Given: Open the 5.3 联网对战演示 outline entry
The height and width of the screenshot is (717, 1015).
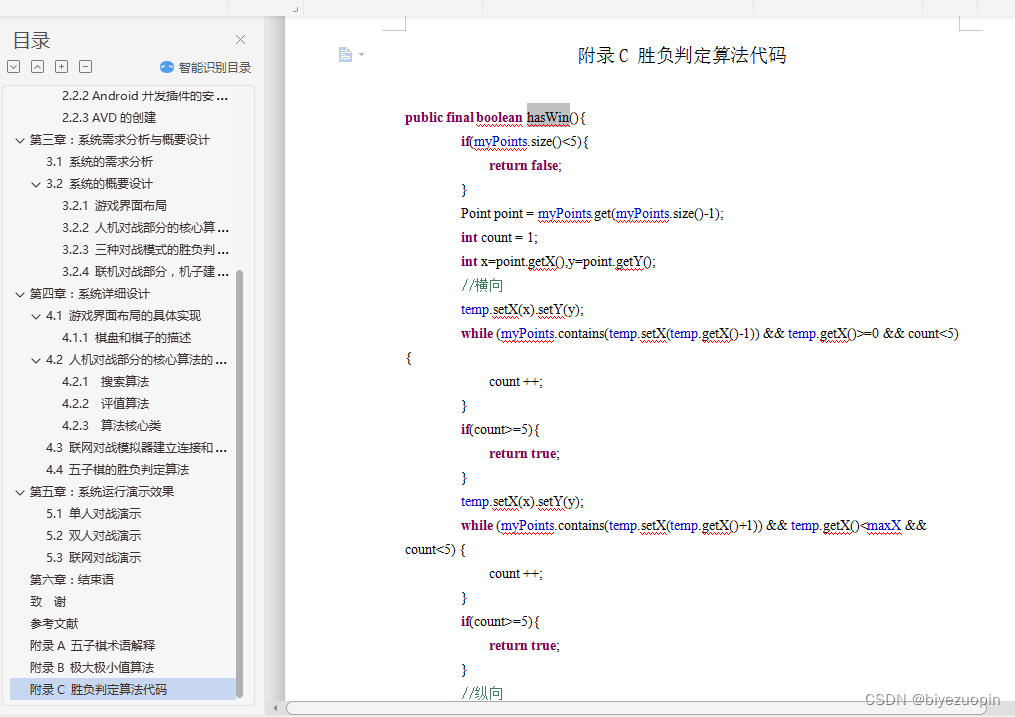Looking at the screenshot, I should tap(93, 557).
